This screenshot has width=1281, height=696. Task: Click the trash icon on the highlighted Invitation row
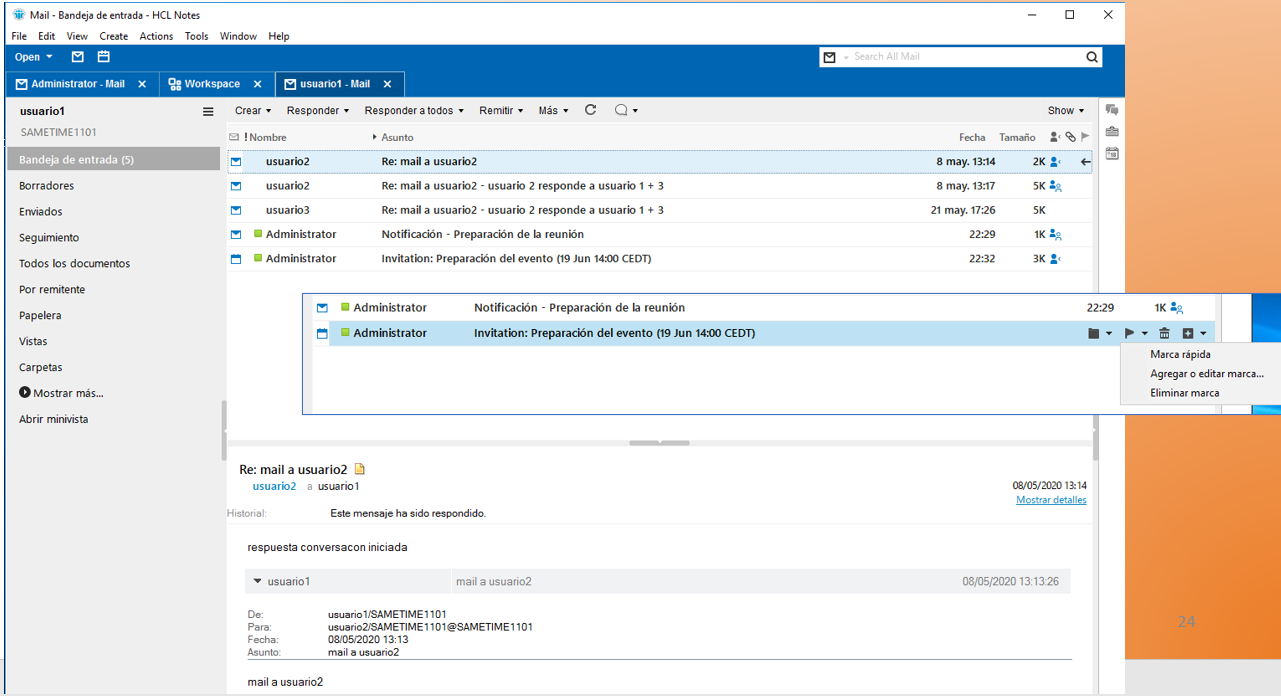[1164, 333]
